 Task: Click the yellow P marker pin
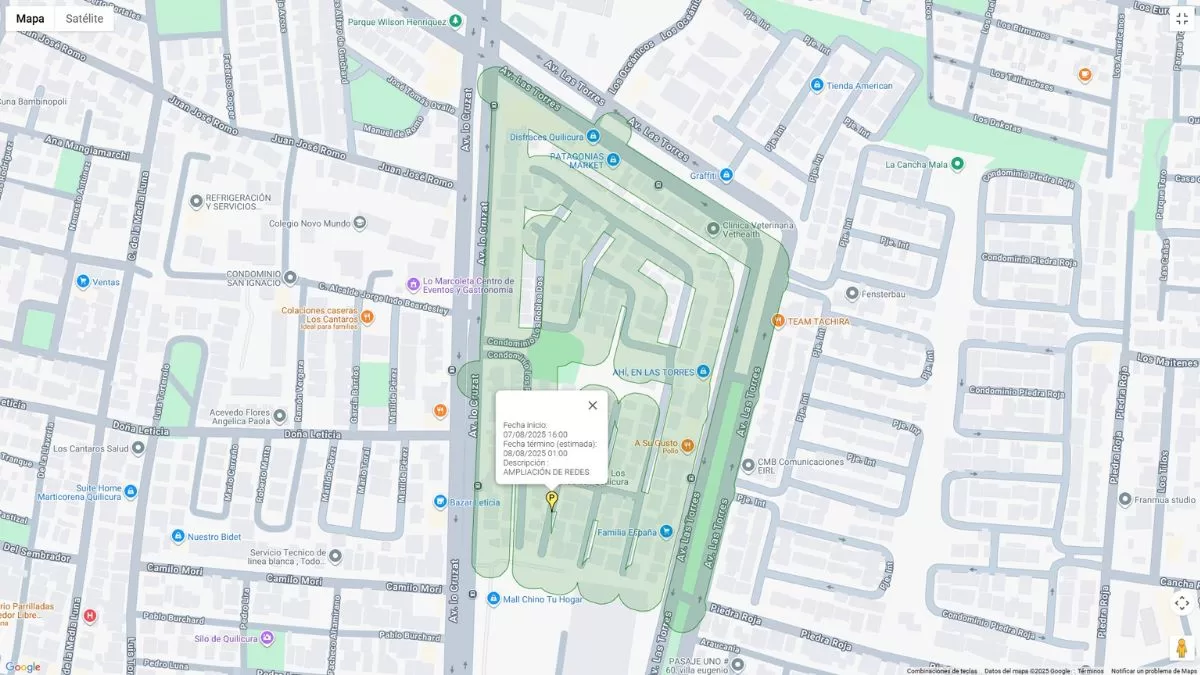(x=551, y=499)
